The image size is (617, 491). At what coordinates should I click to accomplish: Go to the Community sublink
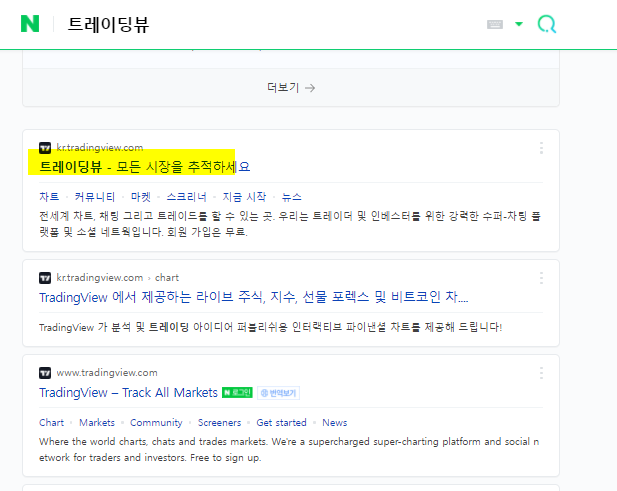[x=156, y=423]
